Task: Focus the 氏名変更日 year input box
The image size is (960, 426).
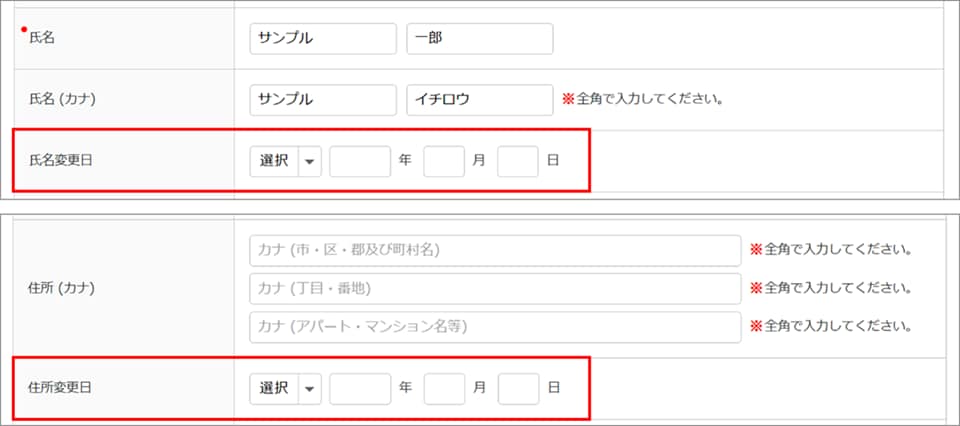Action: [360, 161]
